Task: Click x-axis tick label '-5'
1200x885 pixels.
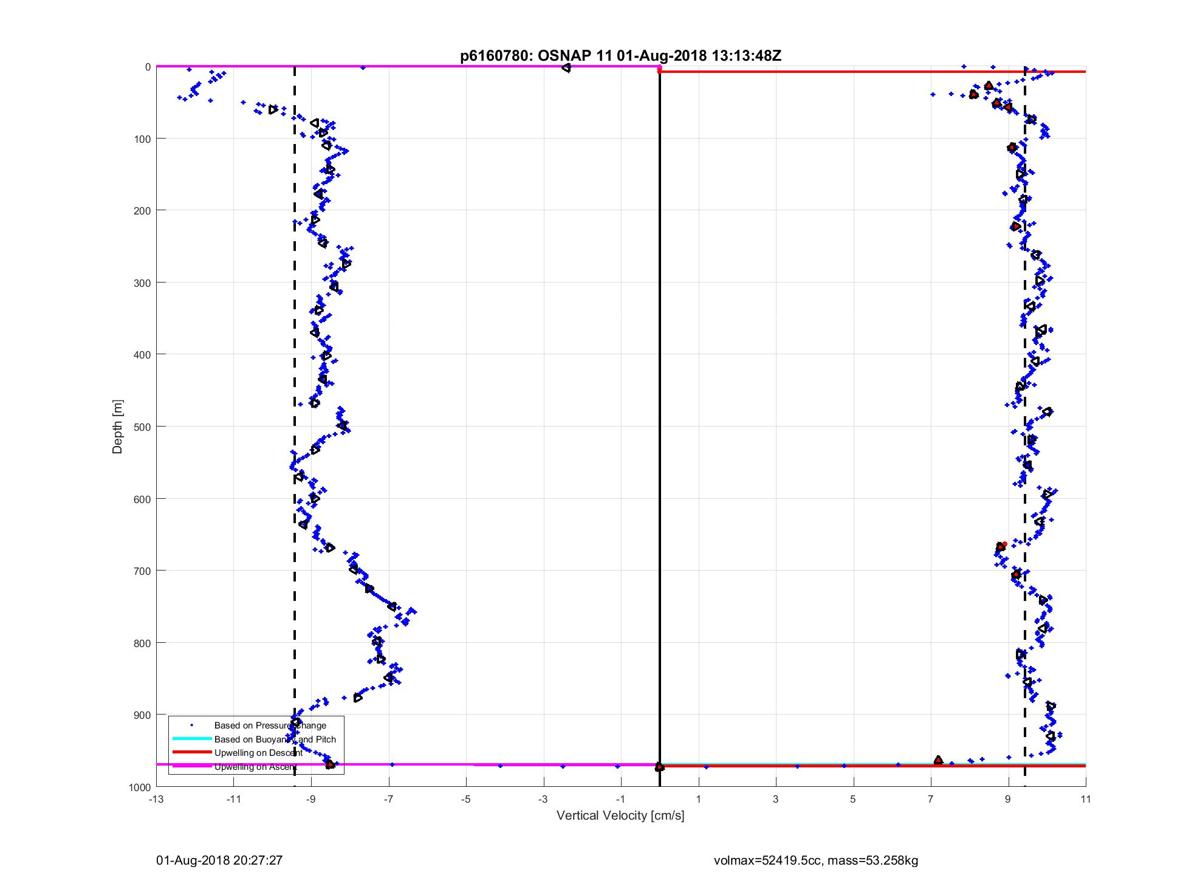Action: pyautogui.click(x=465, y=799)
